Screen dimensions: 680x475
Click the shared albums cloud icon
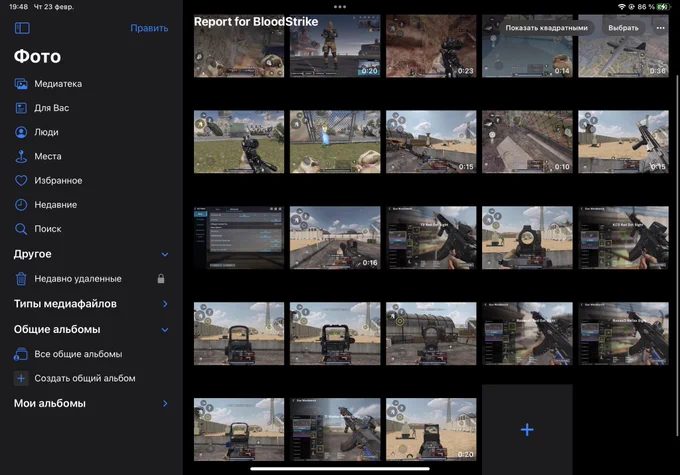coord(21,354)
